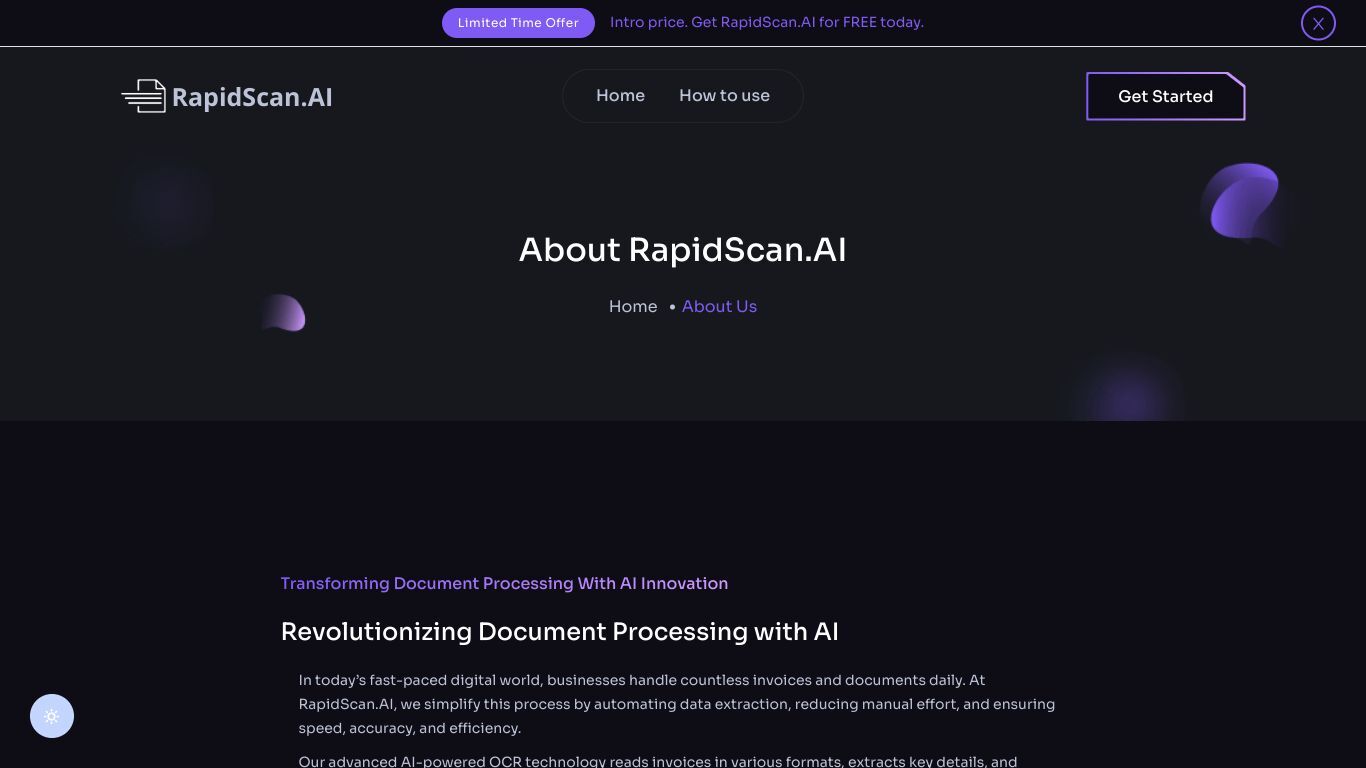Open the How to use nav item

point(724,96)
